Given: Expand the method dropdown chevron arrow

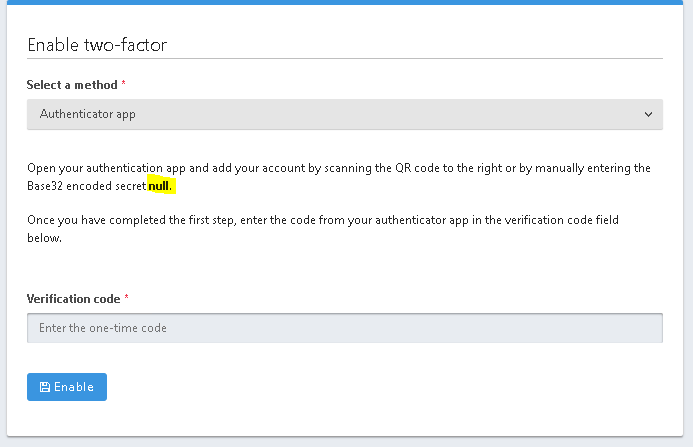Looking at the screenshot, I should (x=648, y=114).
